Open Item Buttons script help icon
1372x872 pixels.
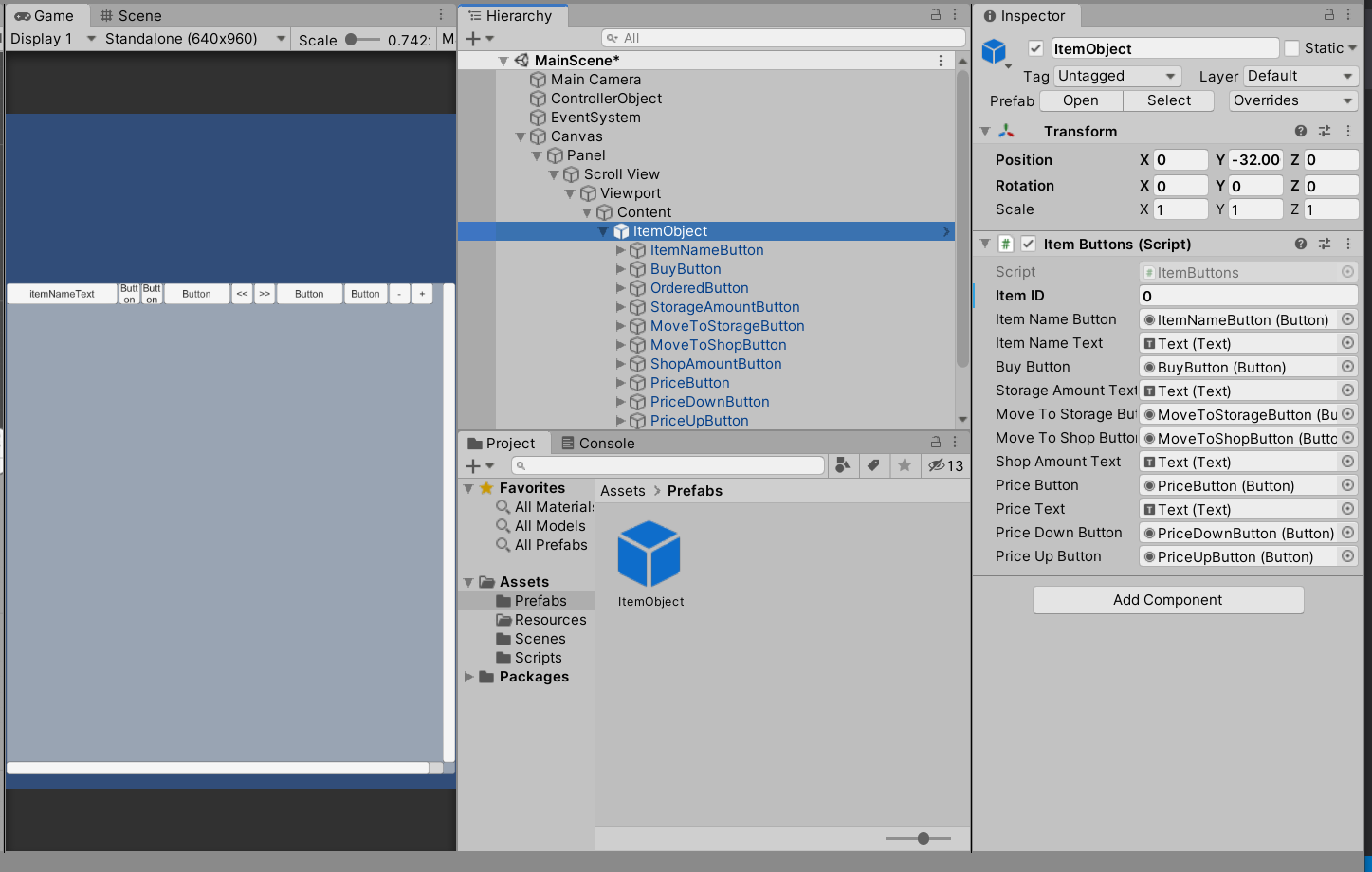(1301, 244)
